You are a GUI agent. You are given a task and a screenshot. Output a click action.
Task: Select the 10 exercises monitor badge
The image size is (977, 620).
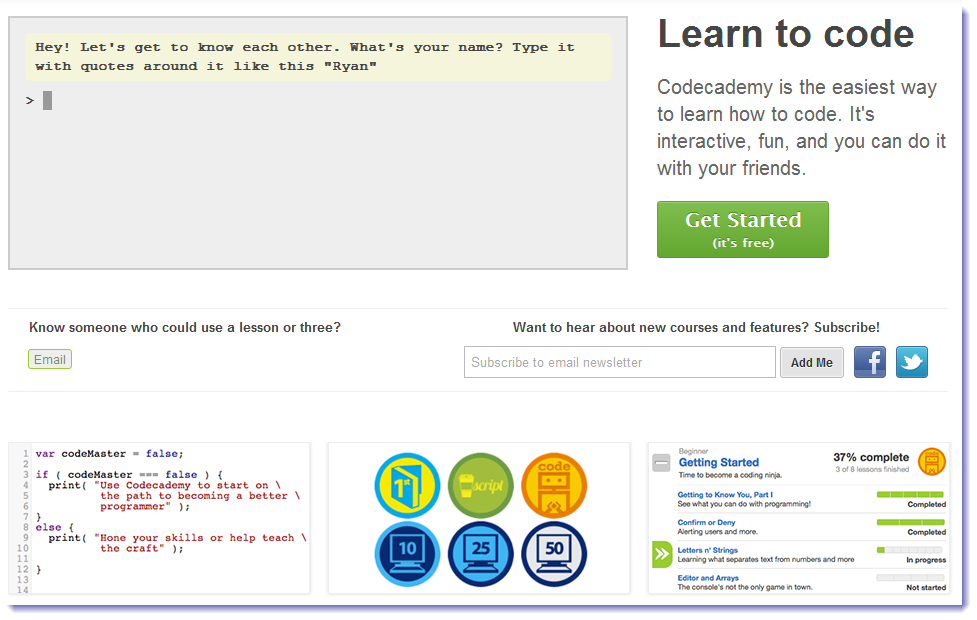click(x=407, y=554)
